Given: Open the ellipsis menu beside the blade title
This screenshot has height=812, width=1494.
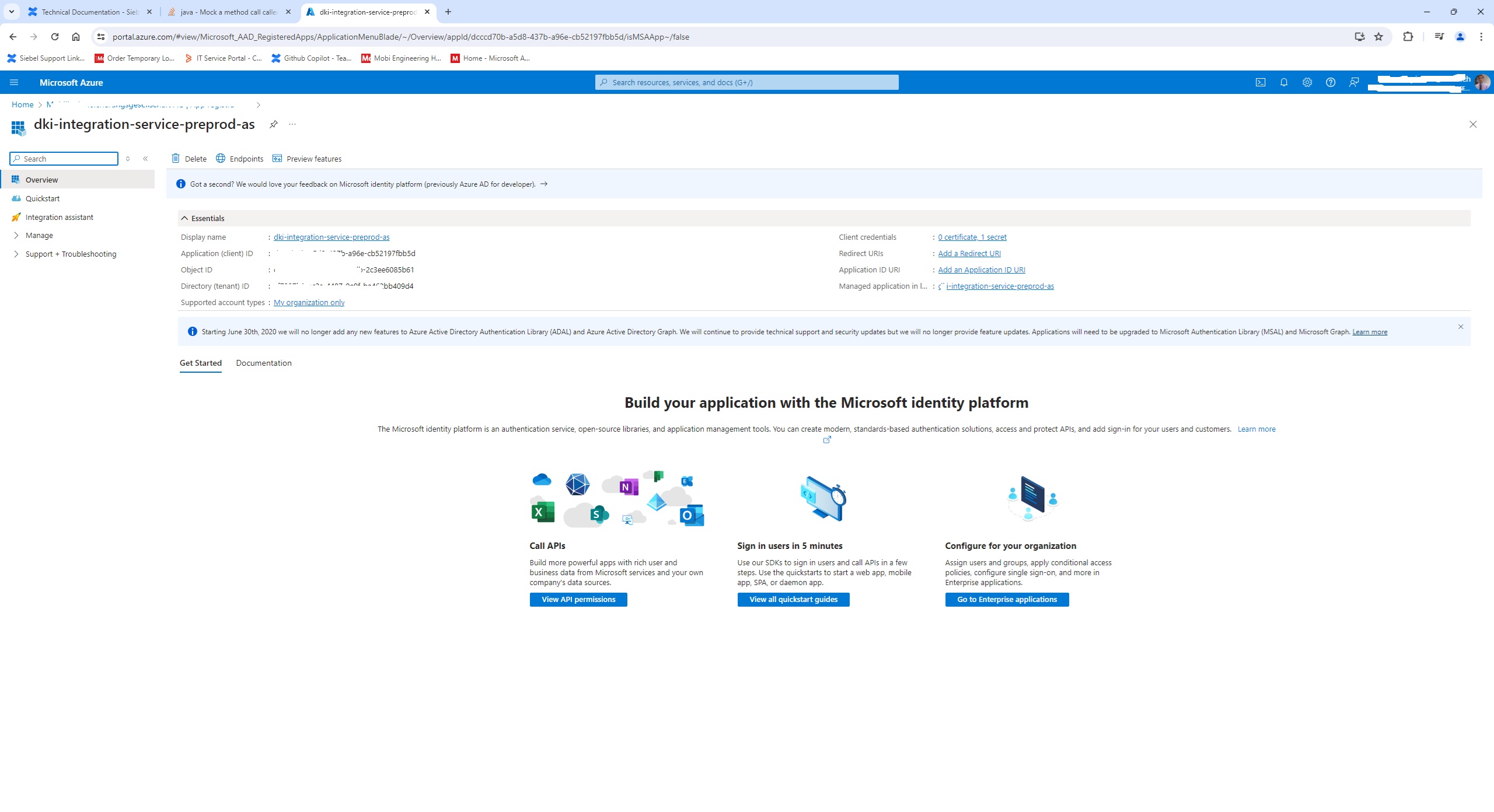Looking at the screenshot, I should pyautogui.click(x=292, y=124).
